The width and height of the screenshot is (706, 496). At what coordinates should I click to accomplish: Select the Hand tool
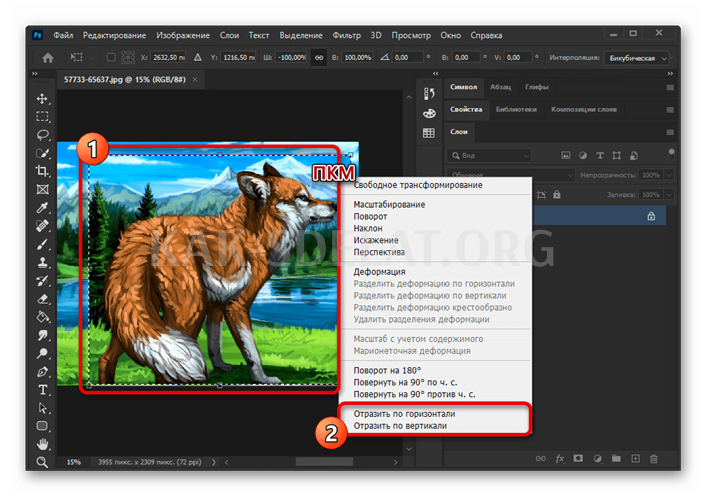(42, 444)
